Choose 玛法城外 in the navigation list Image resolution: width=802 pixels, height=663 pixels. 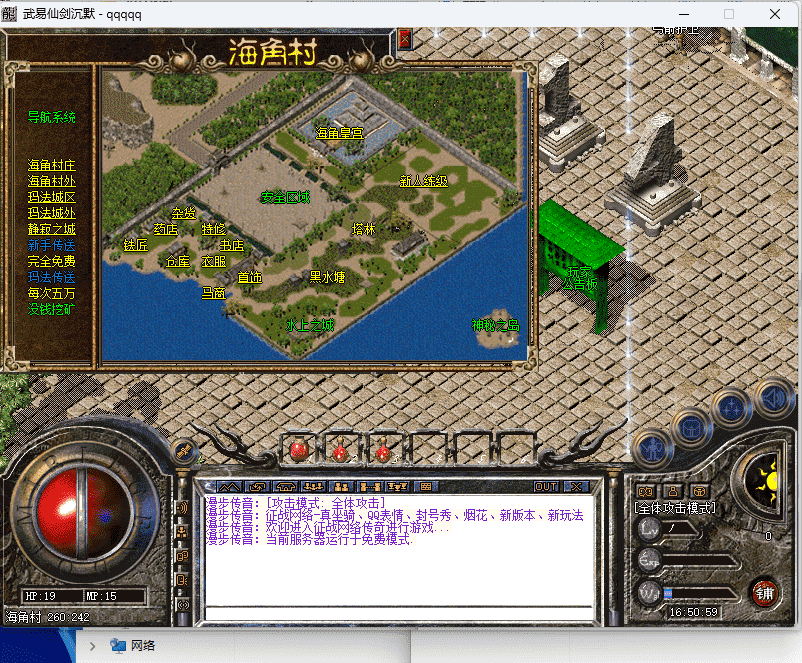(x=52, y=213)
